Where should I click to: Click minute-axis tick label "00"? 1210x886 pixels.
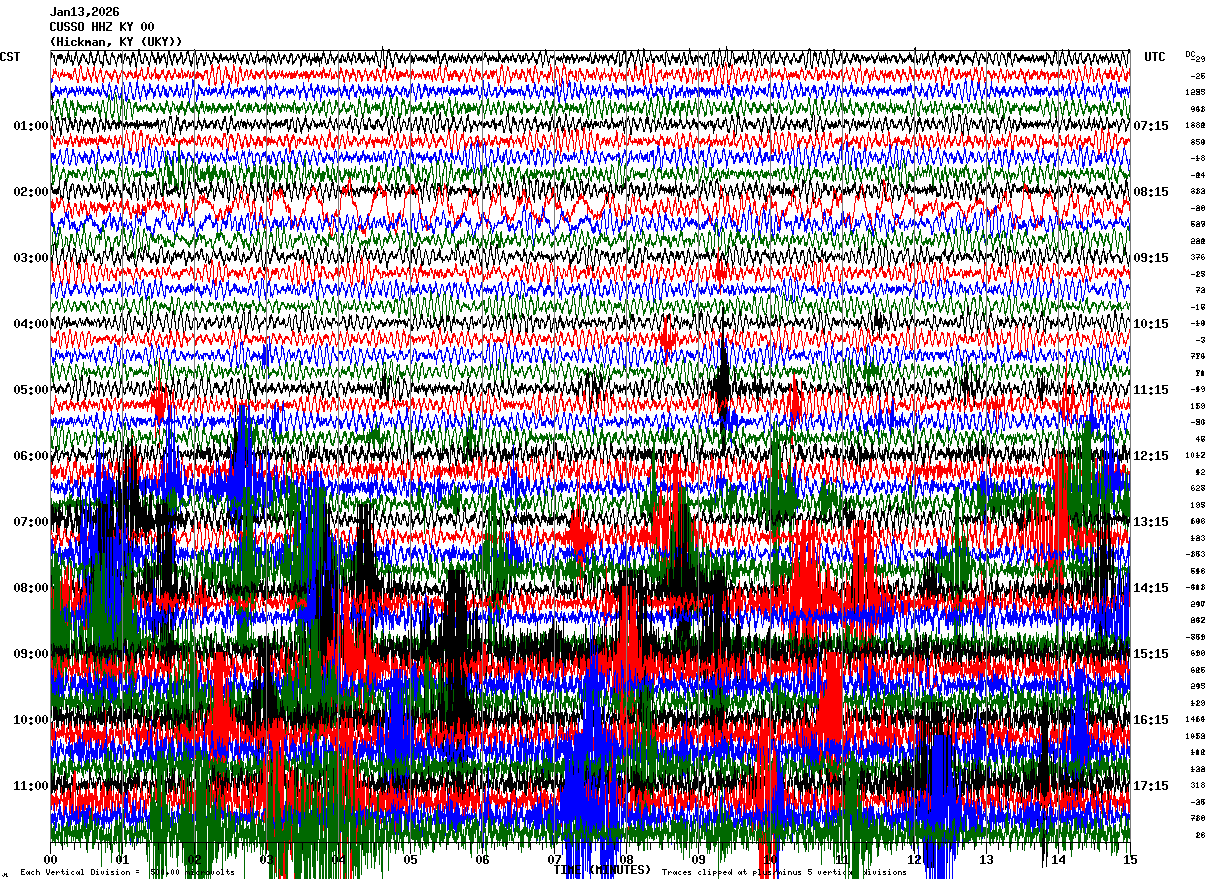(51, 859)
